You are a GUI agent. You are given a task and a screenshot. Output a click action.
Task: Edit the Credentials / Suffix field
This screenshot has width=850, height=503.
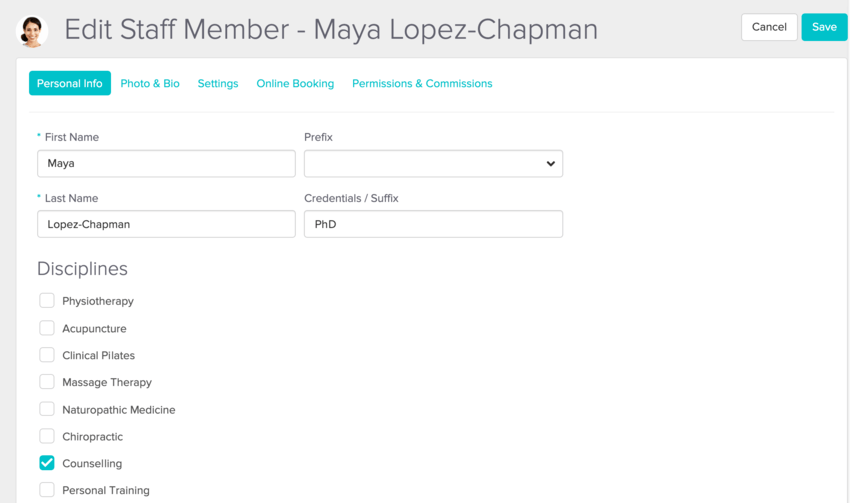click(x=433, y=224)
